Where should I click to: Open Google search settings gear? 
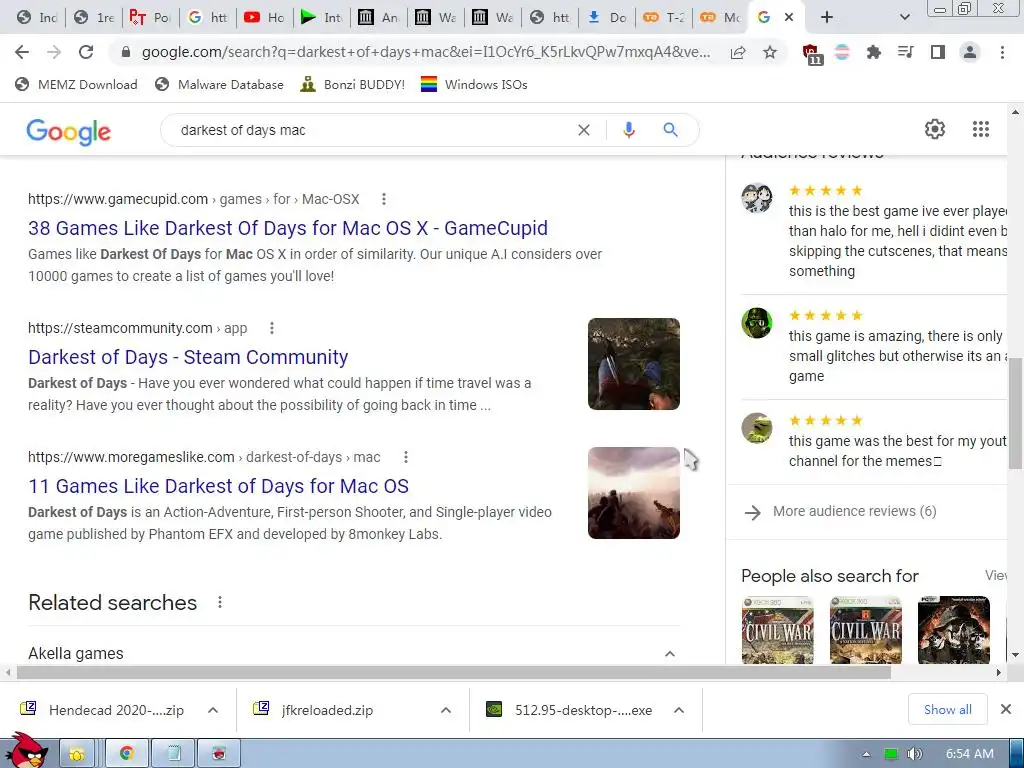tap(935, 129)
